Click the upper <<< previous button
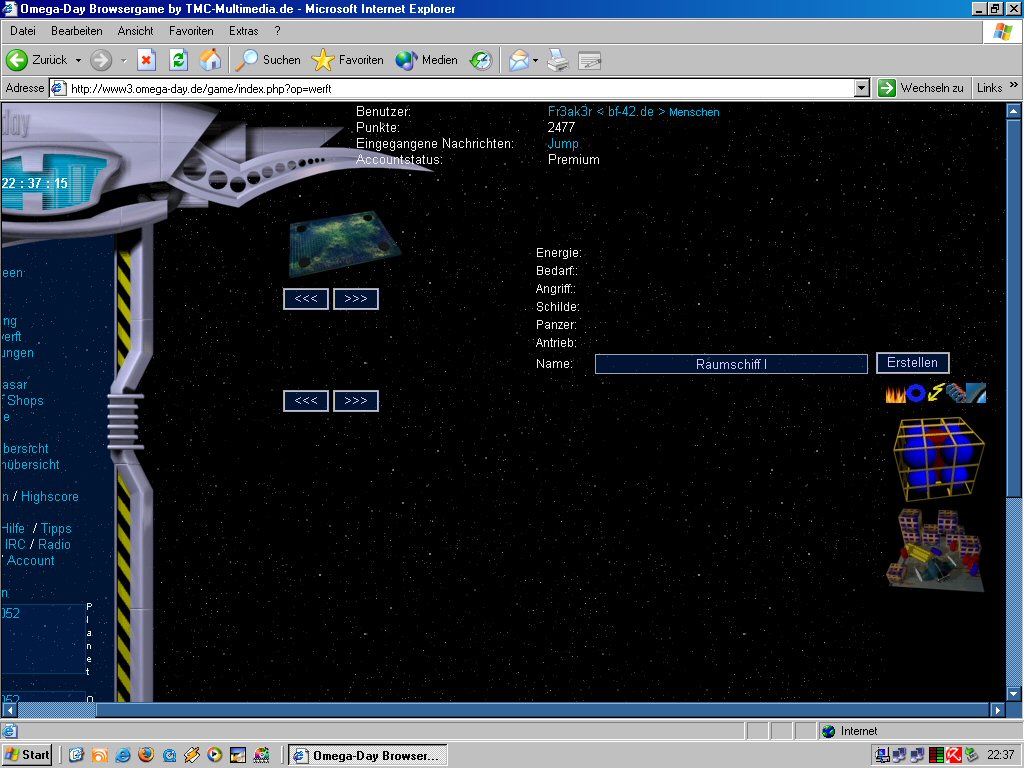 point(306,299)
